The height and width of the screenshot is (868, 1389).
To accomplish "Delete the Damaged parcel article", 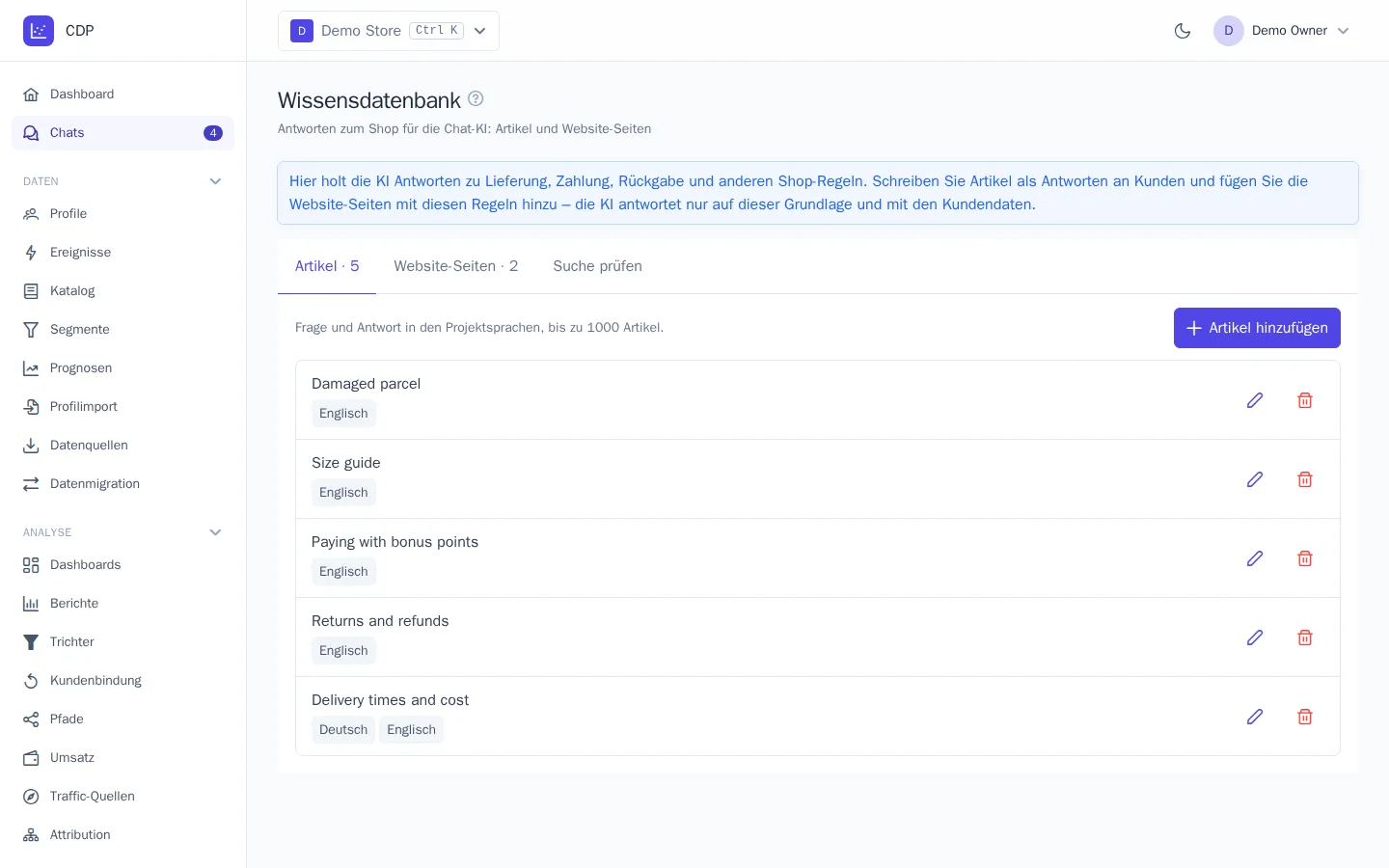I will (x=1305, y=400).
